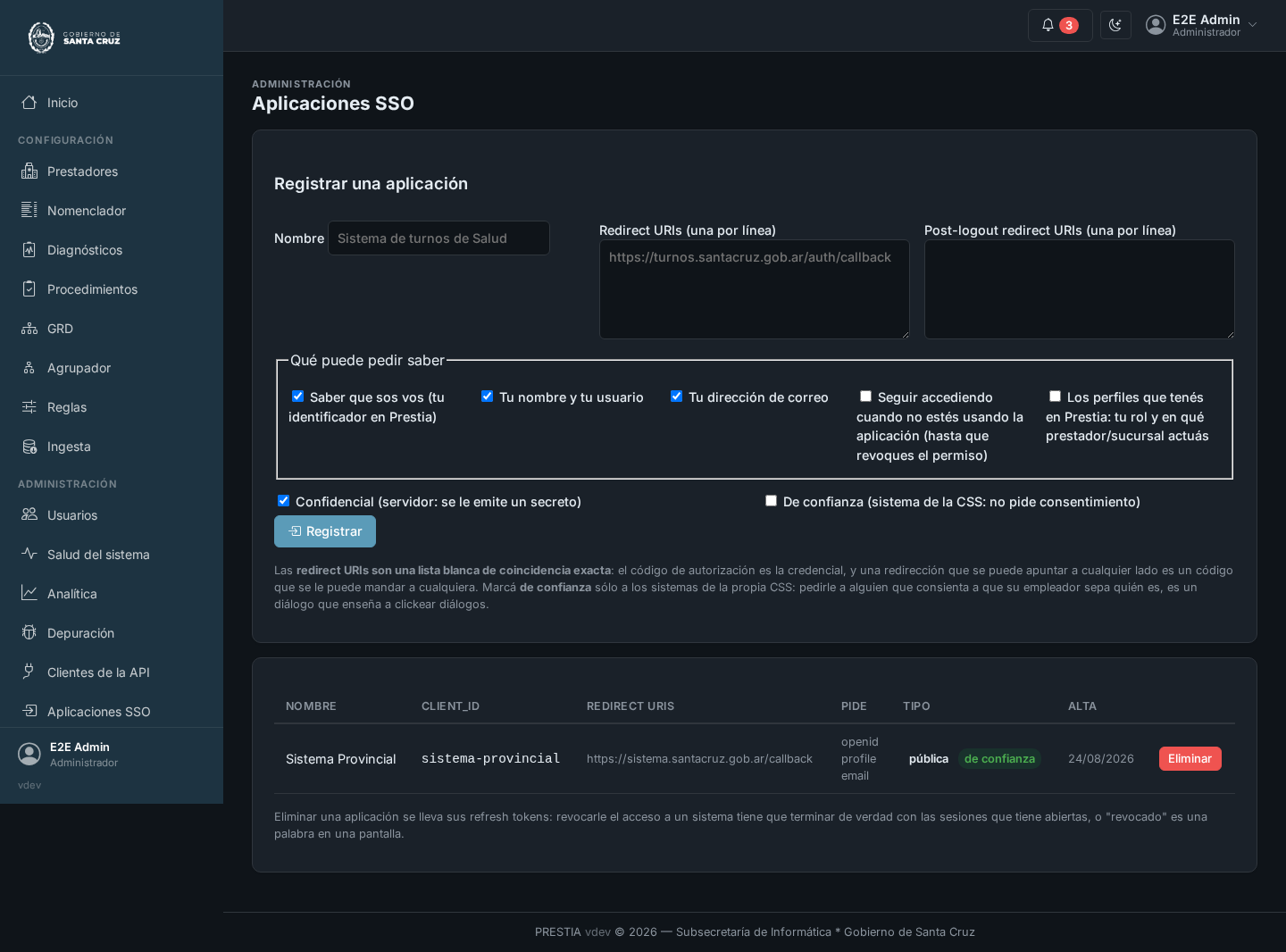Click the Post-logout redirect URIs textarea
The width and height of the screenshot is (1286, 952).
coord(1080,289)
